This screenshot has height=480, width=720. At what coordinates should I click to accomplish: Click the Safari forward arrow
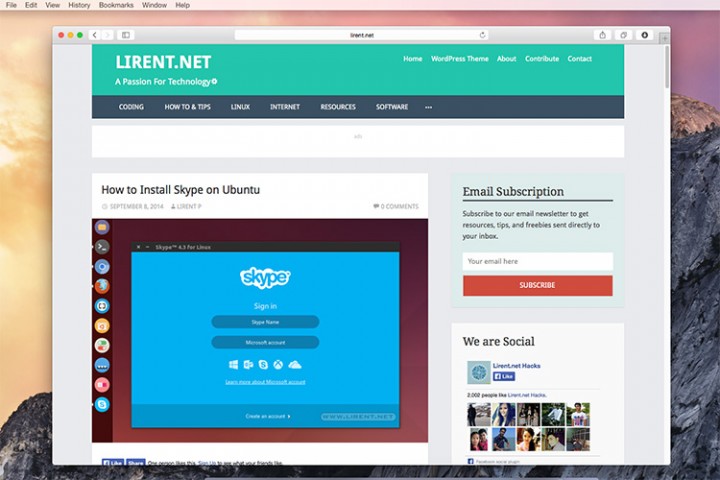107,35
